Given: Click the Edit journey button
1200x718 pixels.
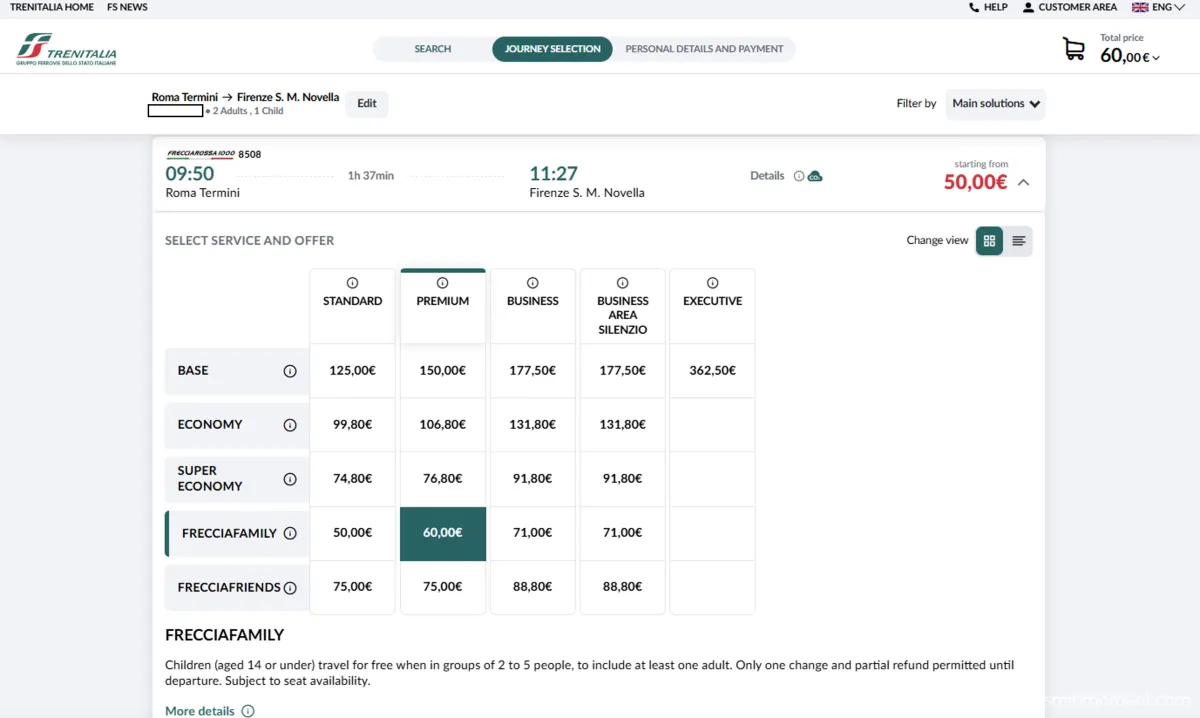Looking at the screenshot, I should click(x=367, y=104).
